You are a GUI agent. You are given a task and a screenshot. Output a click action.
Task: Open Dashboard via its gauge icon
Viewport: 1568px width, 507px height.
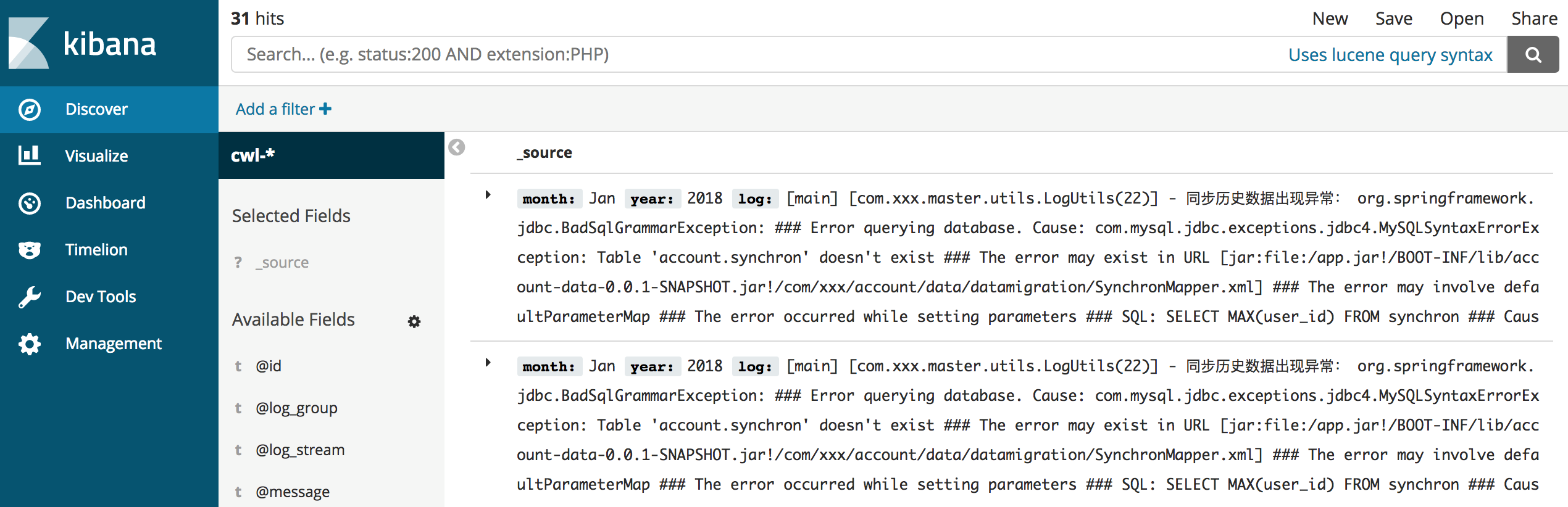point(30,203)
